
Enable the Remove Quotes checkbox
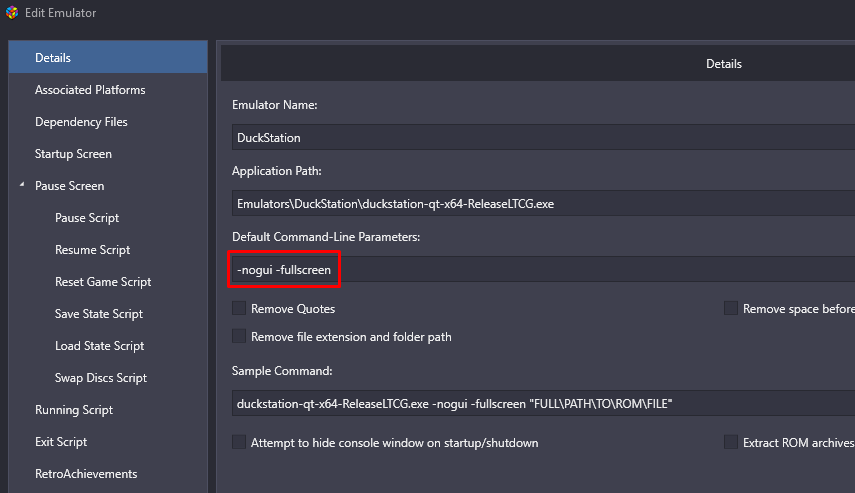click(x=239, y=309)
